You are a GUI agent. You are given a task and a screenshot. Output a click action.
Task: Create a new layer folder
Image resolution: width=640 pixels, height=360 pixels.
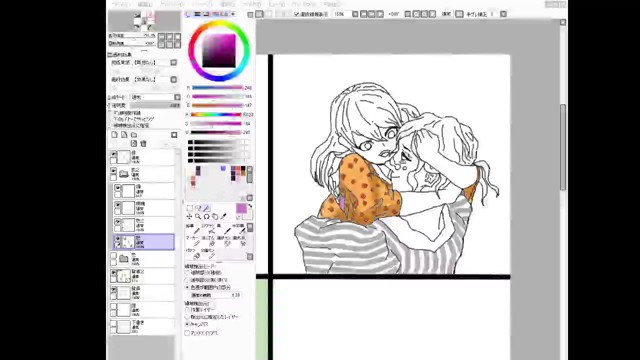[134, 135]
